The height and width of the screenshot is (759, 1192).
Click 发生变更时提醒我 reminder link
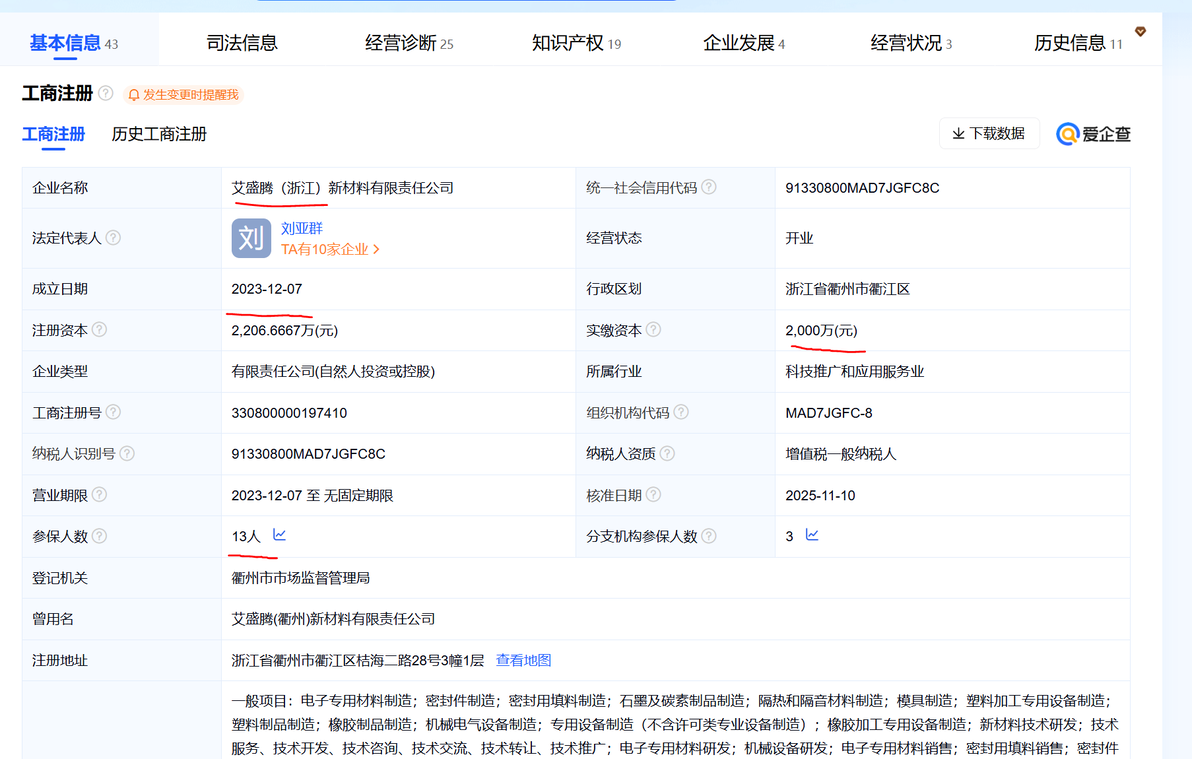(x=191, y=95)
